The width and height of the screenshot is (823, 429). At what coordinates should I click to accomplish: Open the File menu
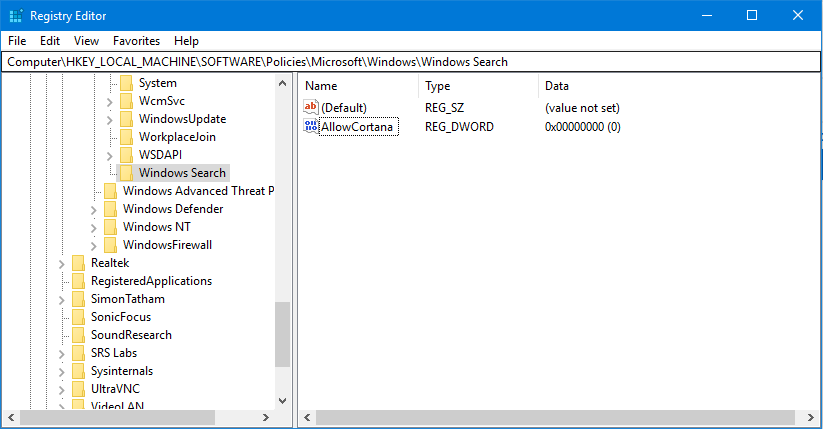point(17,41)
